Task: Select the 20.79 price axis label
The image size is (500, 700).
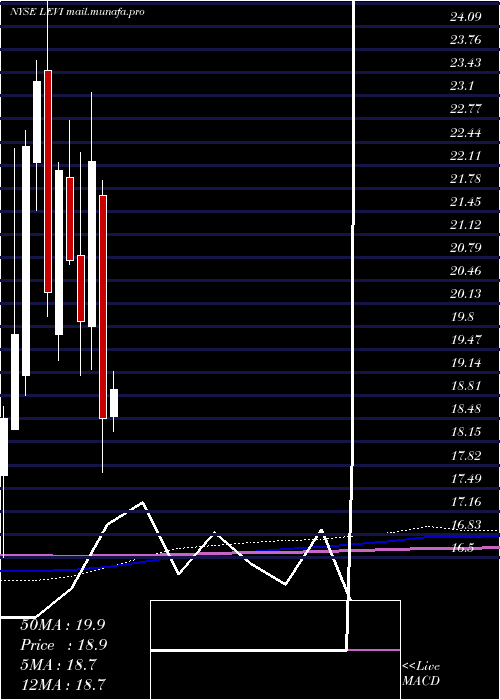Action: coord(466,248)
